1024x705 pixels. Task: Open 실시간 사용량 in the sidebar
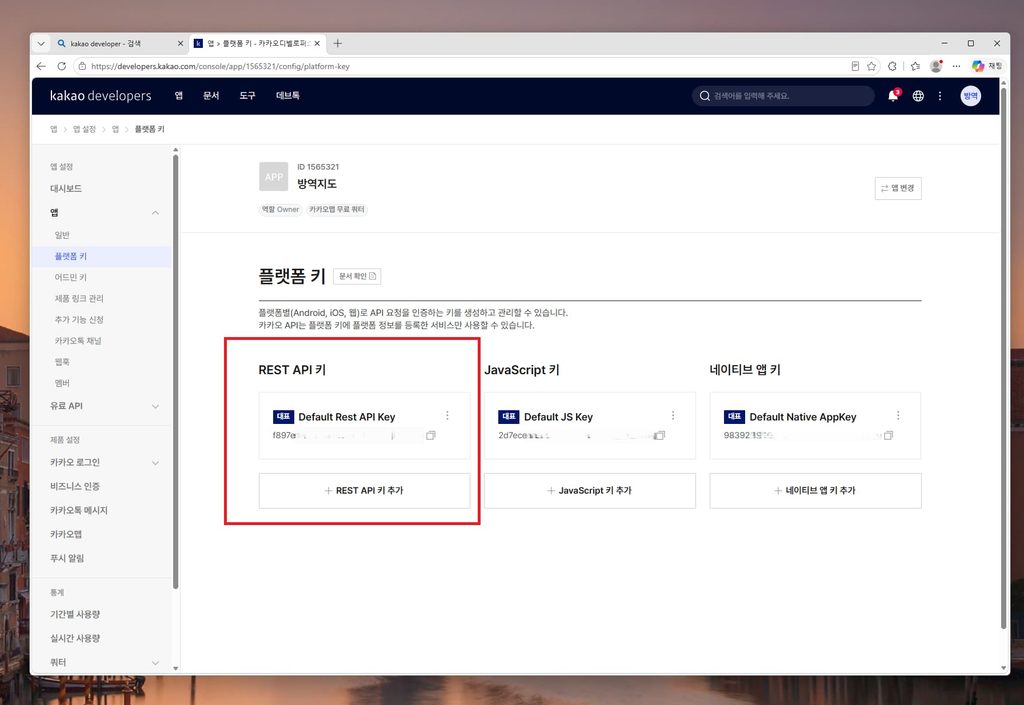[x=74, y=638]
